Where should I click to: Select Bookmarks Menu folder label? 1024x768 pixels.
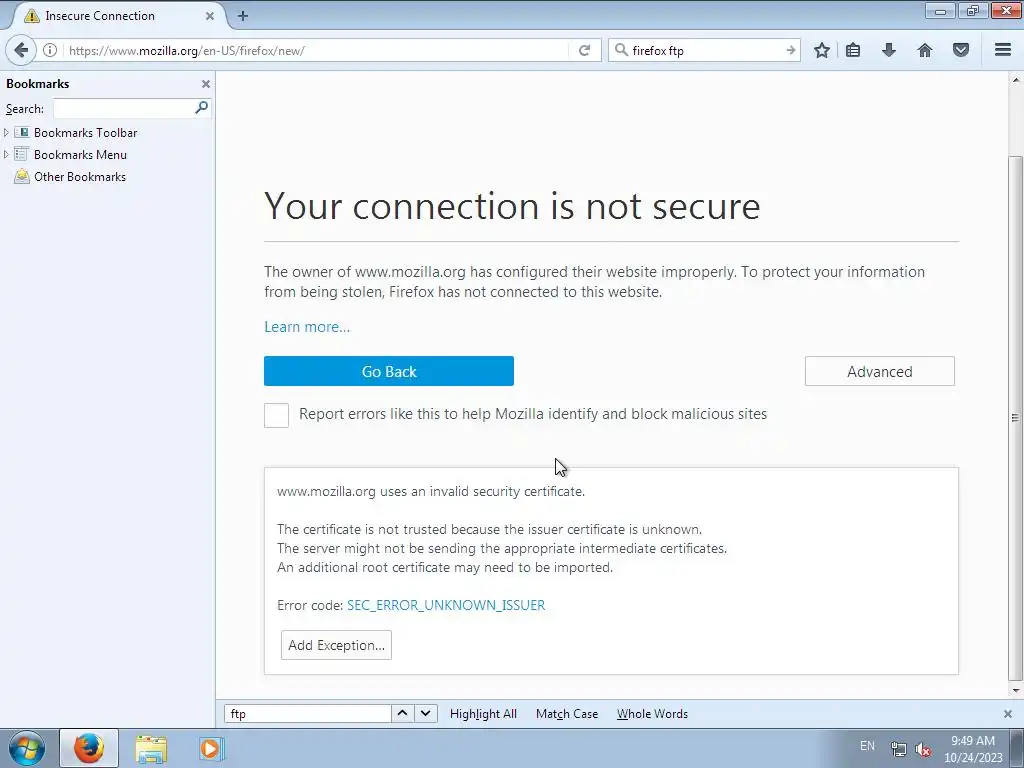(80, 155)
